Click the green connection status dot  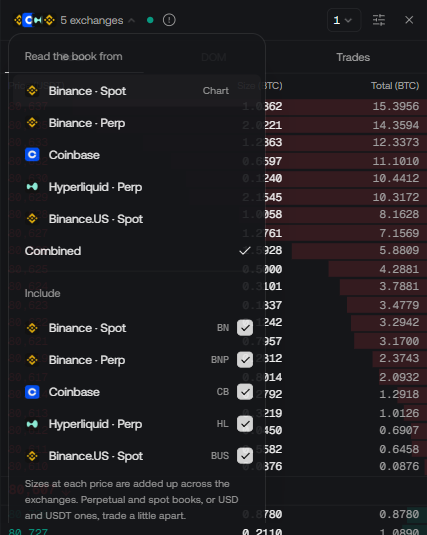150,20
